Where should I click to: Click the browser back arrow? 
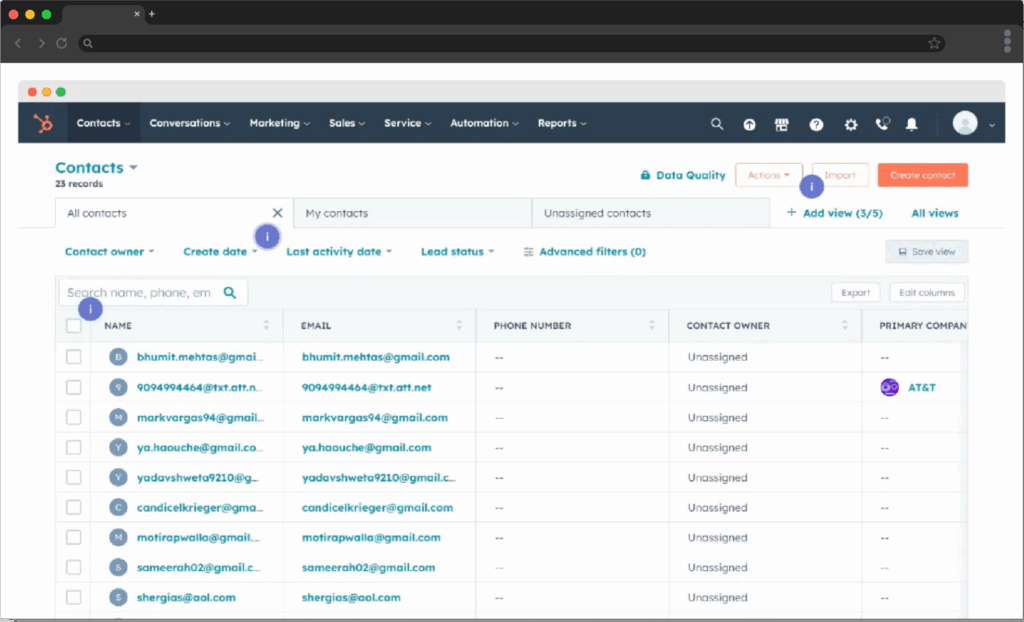(x=18, y=43)
